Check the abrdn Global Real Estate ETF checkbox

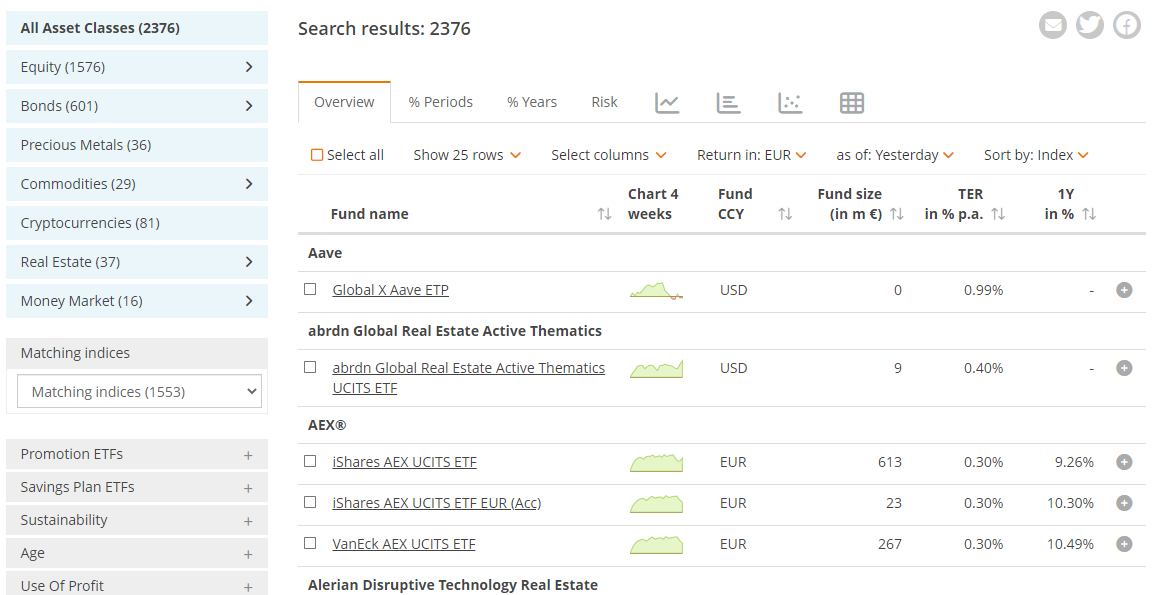pyautogui.click(x=310, y=367)
